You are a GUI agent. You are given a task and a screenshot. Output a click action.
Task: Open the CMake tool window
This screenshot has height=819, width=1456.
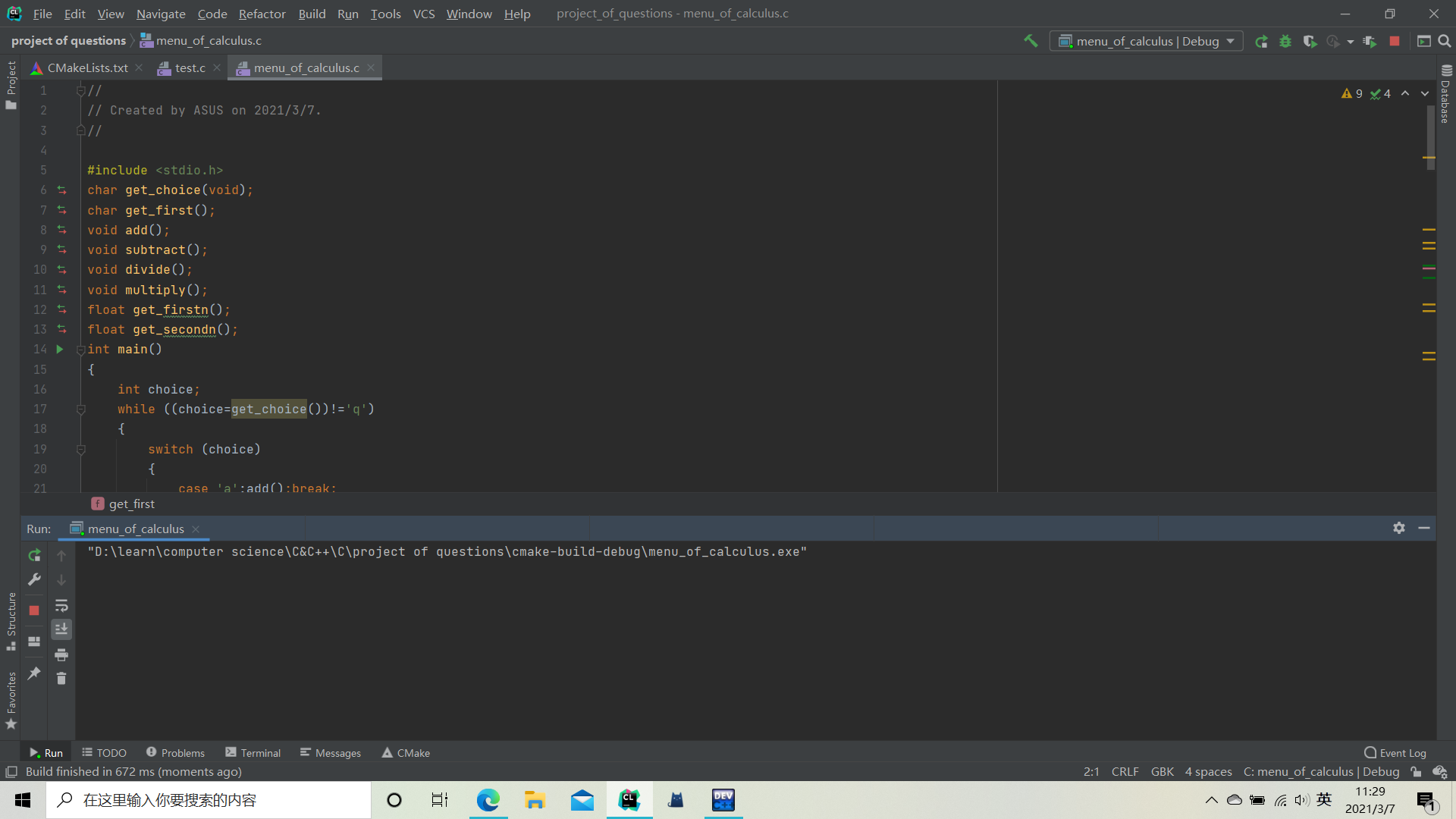click(x=406, y=753)
